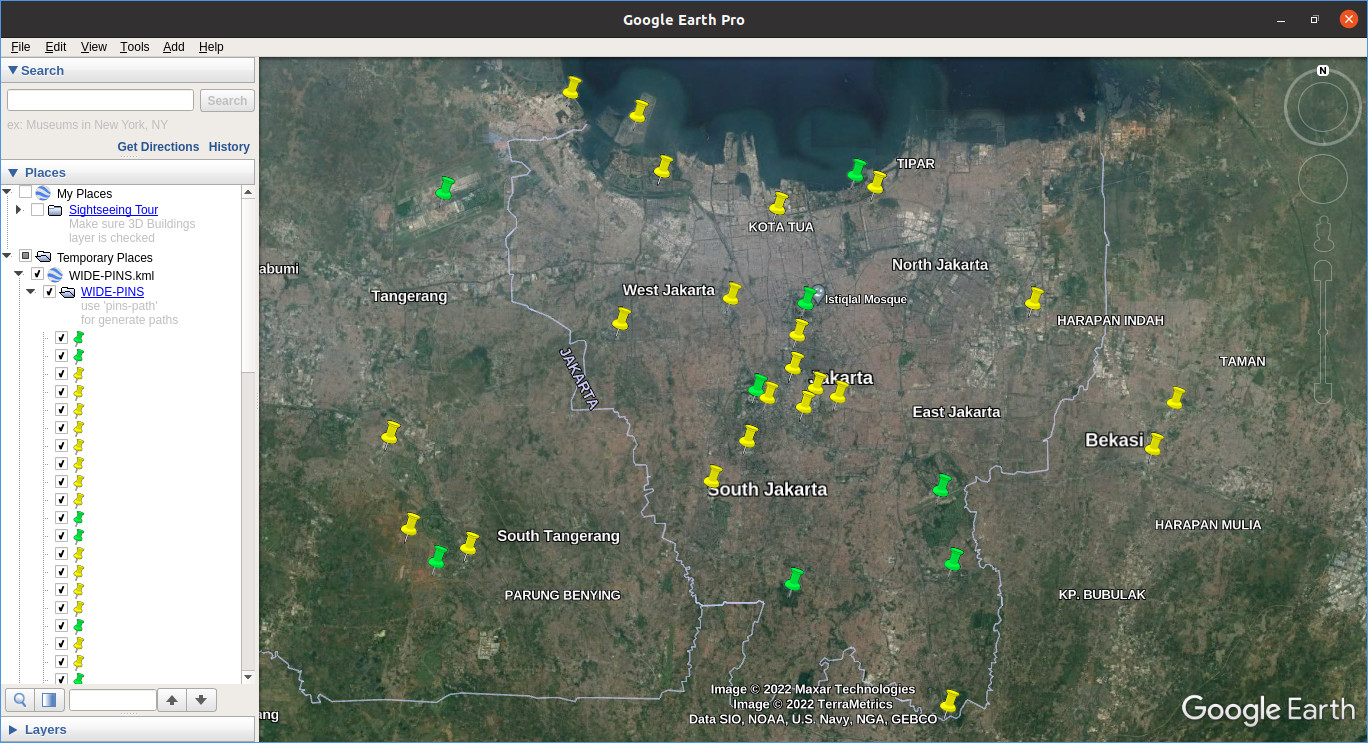The width and height of the screenshot is (1368, 743).
Task: Click the Places filter text field
Action: pos(113,700)
